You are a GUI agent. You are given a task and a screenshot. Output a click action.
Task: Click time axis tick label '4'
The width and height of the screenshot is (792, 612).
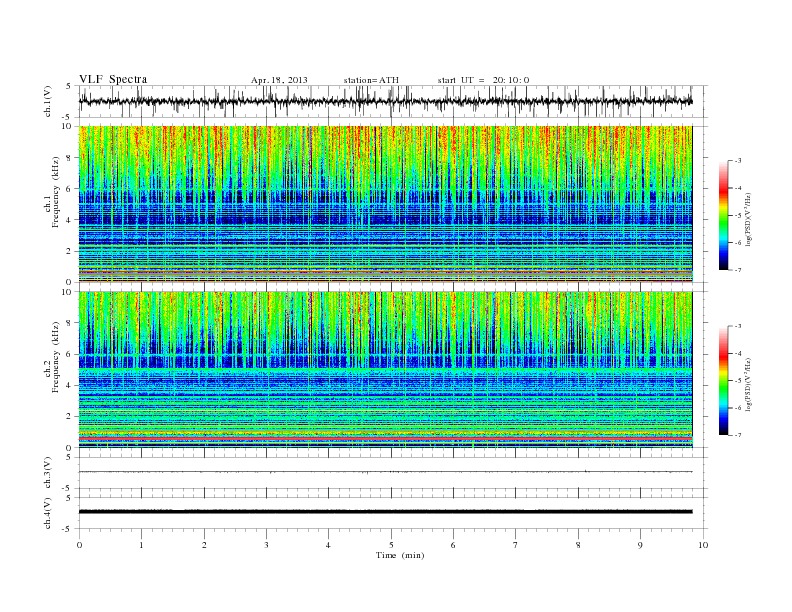(328, 545)
